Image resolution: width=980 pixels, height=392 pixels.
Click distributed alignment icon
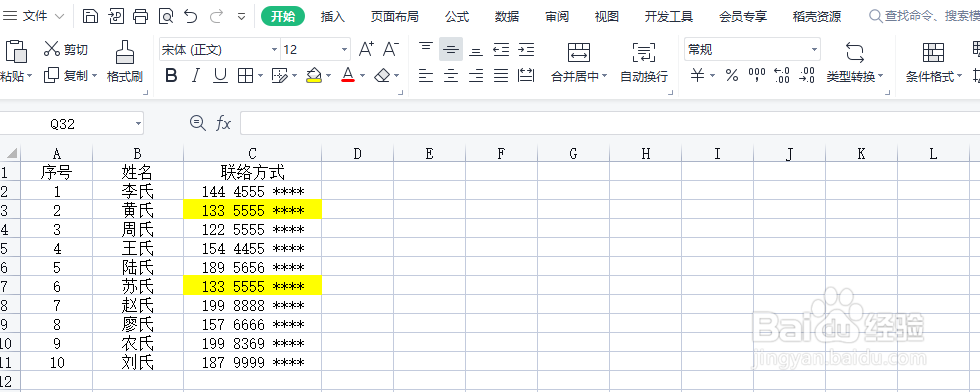526,76
